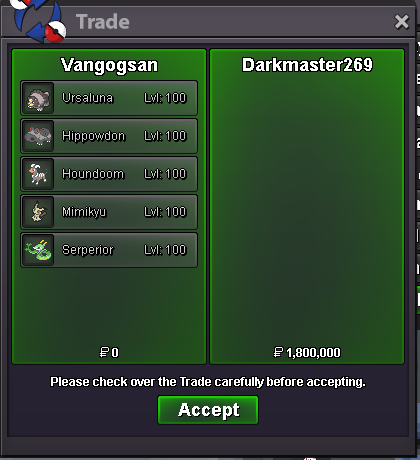Click Vangogsan's money amount of 0
Screen dimensions: 420x460
(109, 352)
